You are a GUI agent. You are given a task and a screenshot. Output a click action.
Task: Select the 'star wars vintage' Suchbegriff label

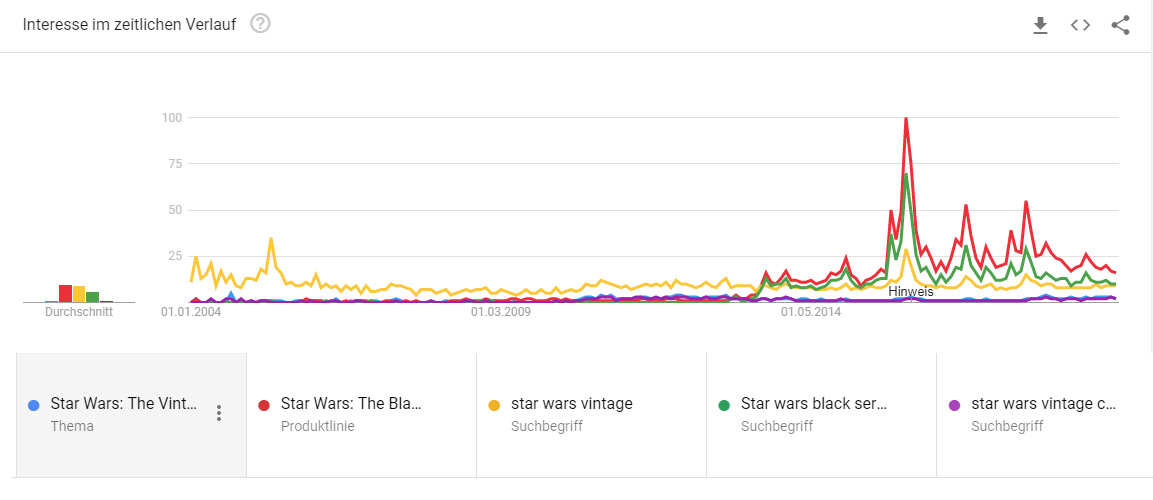tap(572, 404)
